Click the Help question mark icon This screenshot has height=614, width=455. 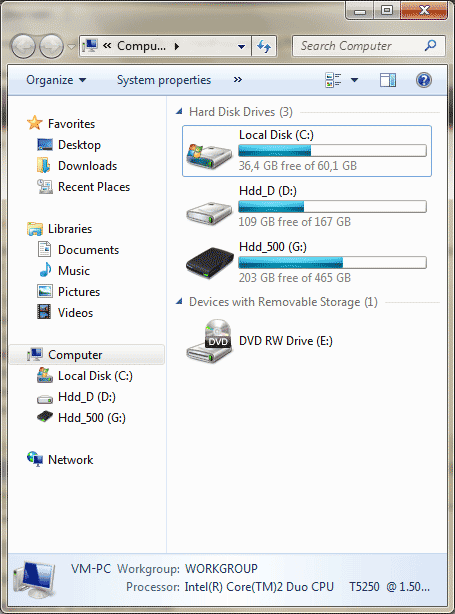click(424, 80)
